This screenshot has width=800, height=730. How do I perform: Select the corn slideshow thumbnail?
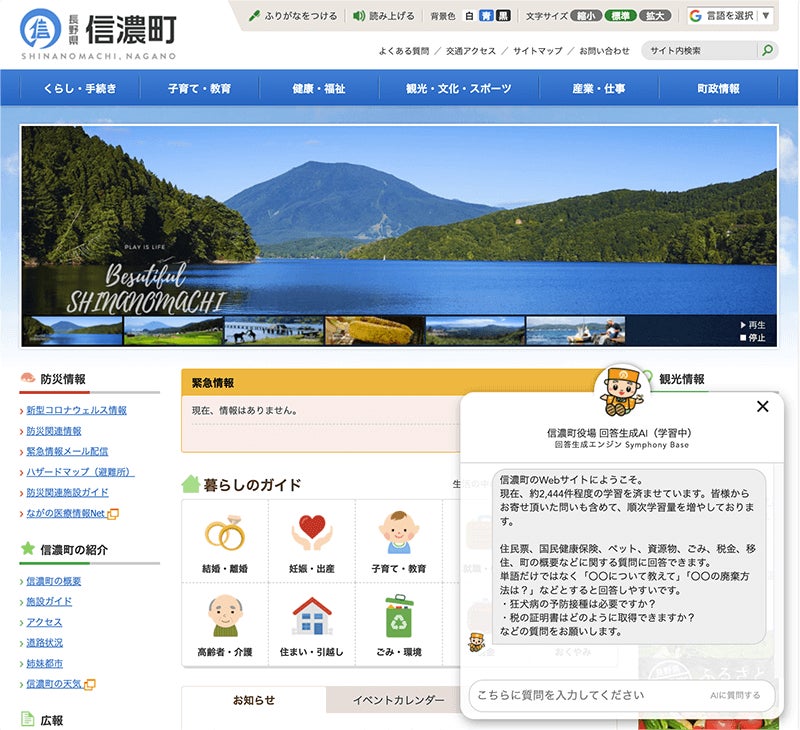click(x=374, y=331)
